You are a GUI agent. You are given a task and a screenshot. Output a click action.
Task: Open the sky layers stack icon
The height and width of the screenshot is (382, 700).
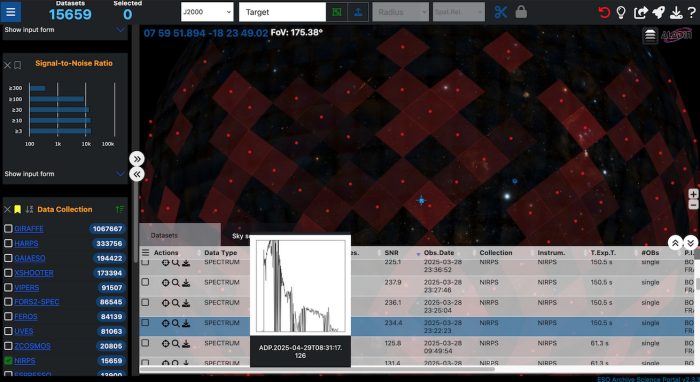[650, 36]
